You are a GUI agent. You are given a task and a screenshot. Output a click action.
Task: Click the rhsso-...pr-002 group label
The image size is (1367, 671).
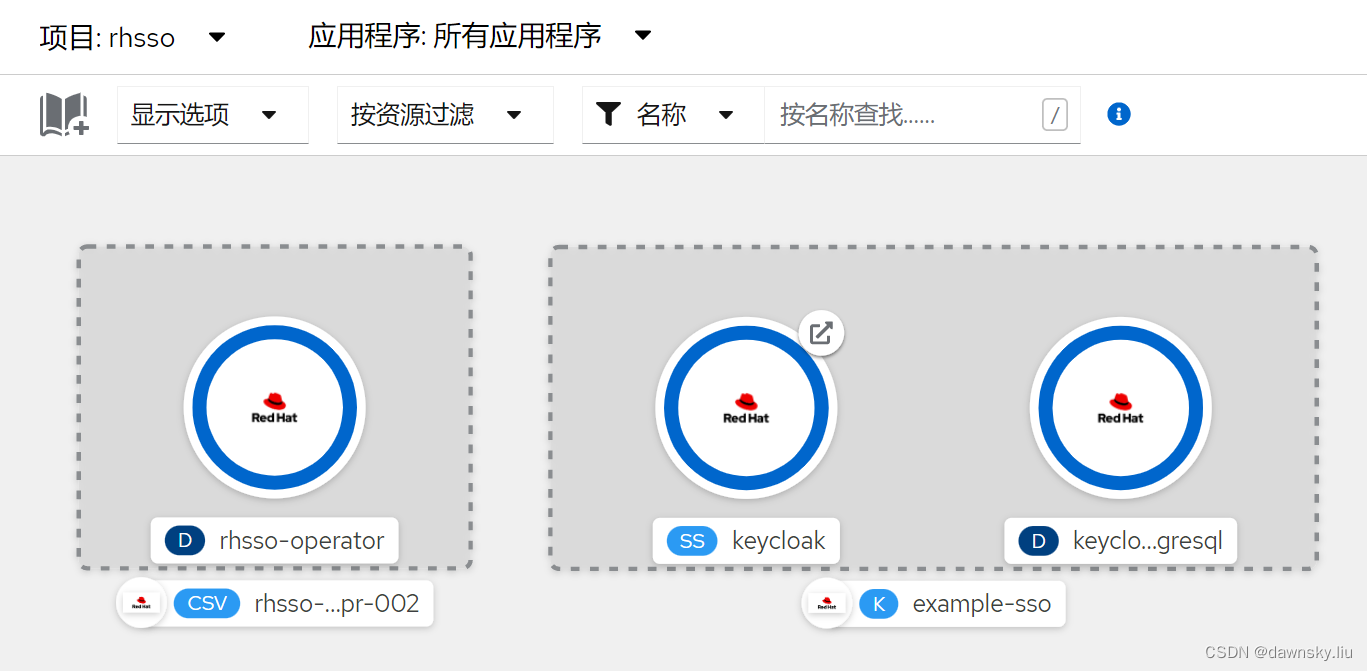[337, 603]
